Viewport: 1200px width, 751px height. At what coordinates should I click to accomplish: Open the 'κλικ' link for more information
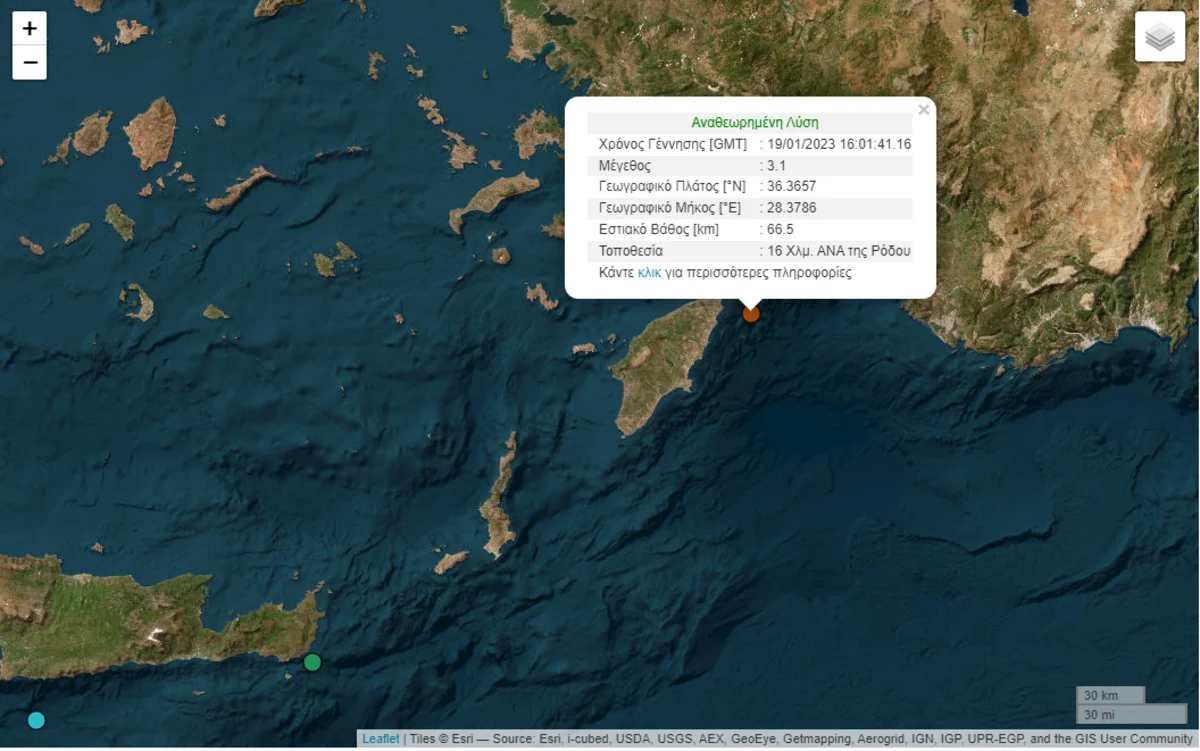(x=649, y=272)
